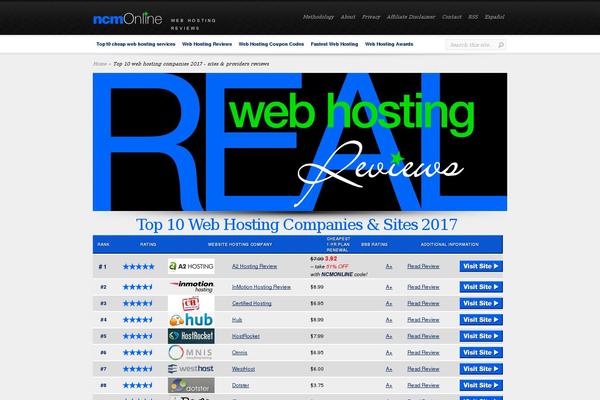Open the HostRocket link
The width and height of the screenshot is (600, 400).
pyautogui.click(x=246, y=336)
